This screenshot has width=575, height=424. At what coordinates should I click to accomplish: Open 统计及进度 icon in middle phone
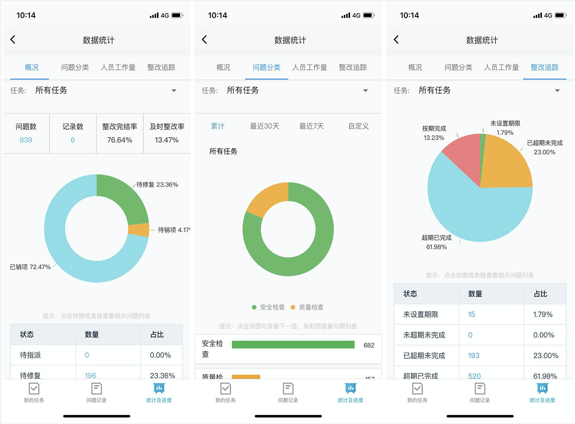(x=351, y=392)
